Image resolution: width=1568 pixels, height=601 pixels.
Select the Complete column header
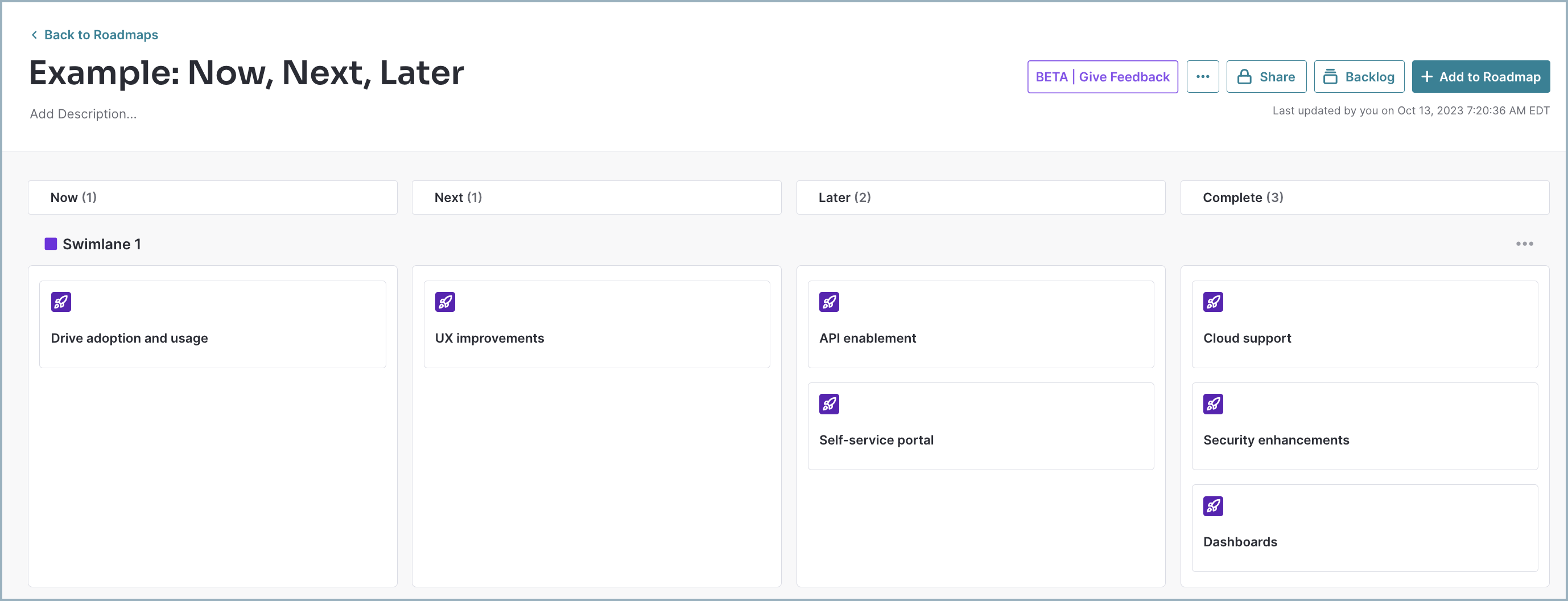point(1365,197)
